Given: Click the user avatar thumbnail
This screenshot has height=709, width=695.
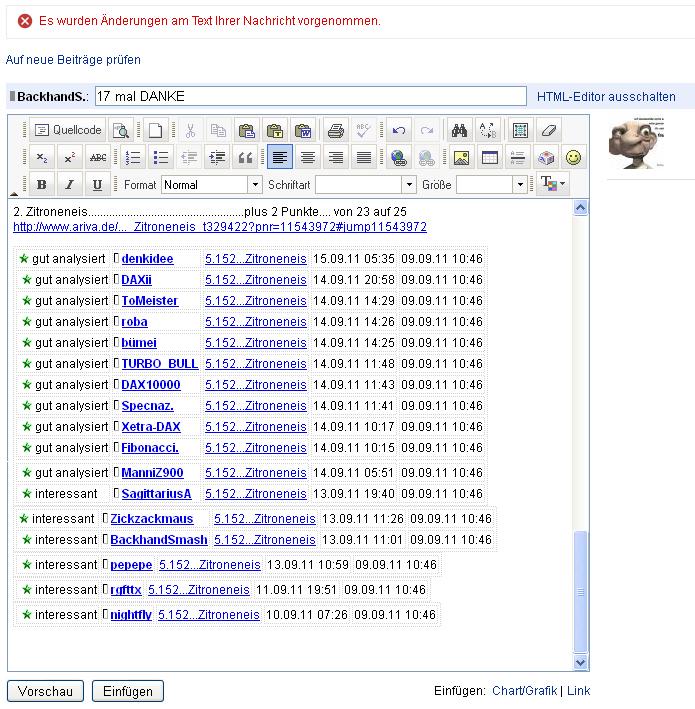Looking at the screenshot, I should point(636,143).
